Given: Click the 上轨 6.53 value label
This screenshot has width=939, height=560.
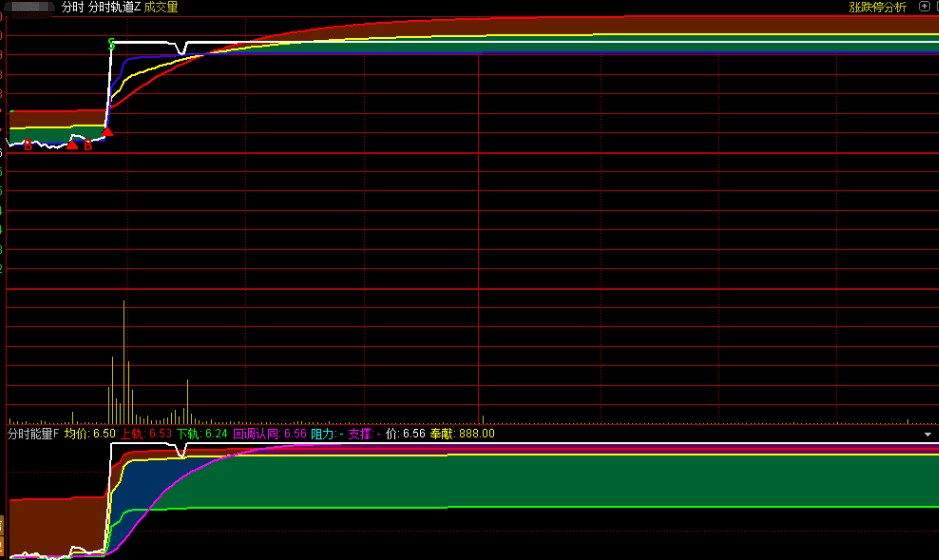Looking at the screenshot, I should click(x=146, y=434).
